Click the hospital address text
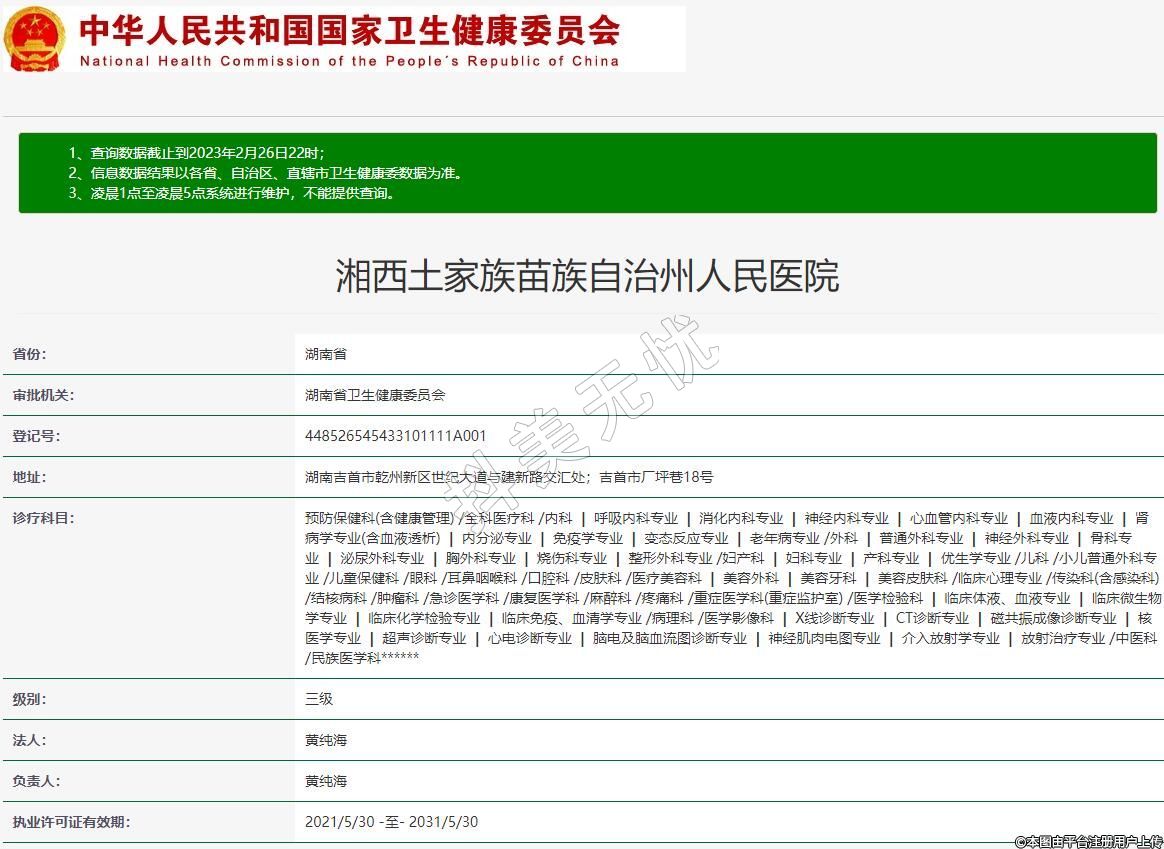Image resolution: width=1164 pixels, height=849 pixels. (509, 477)
